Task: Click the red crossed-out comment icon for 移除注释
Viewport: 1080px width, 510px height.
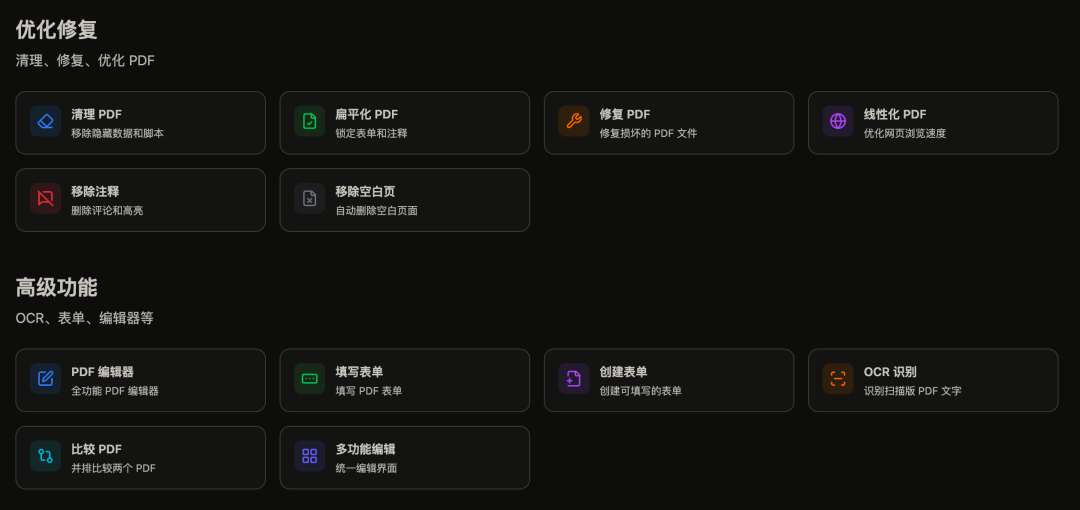Action: [45, 199]
